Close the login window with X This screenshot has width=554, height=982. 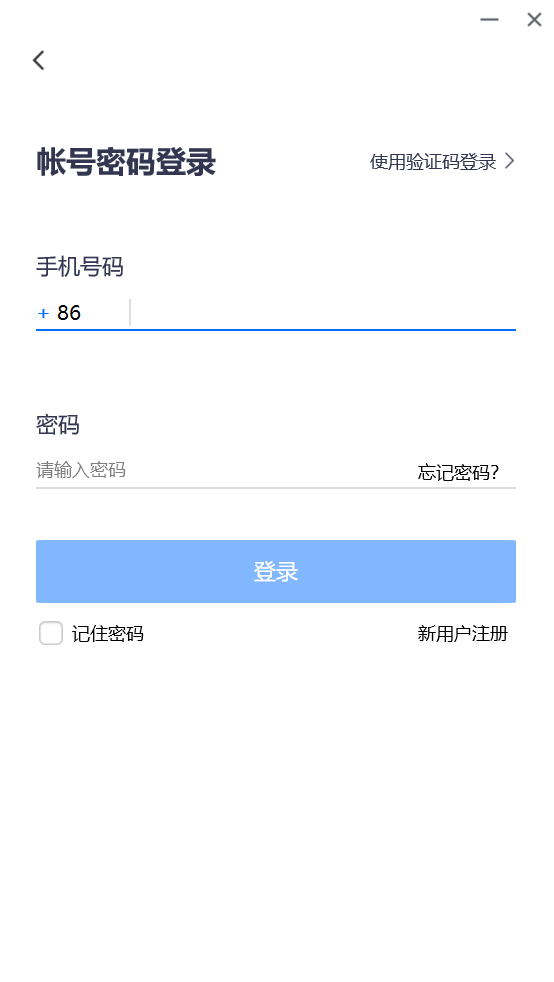(x=534, y=19)
